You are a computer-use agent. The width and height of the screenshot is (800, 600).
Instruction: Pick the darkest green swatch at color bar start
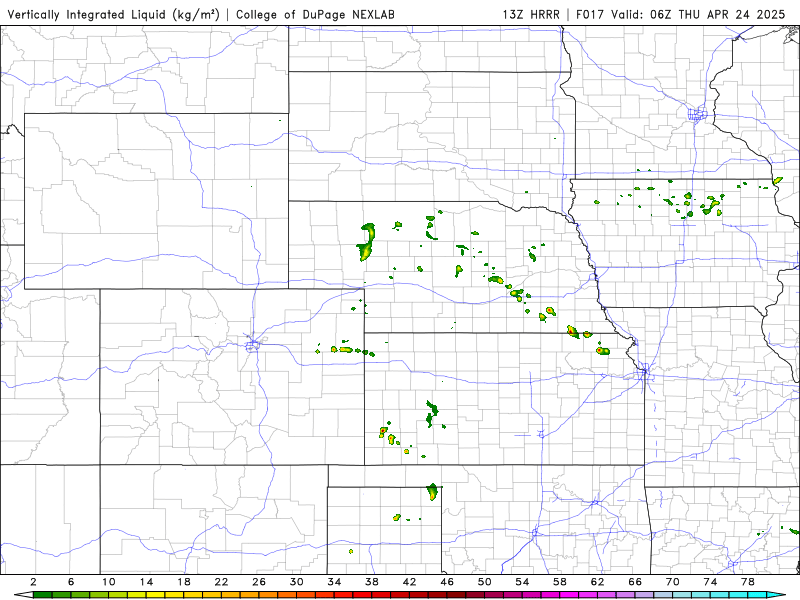pyautogui.click(x=43, y=595)
